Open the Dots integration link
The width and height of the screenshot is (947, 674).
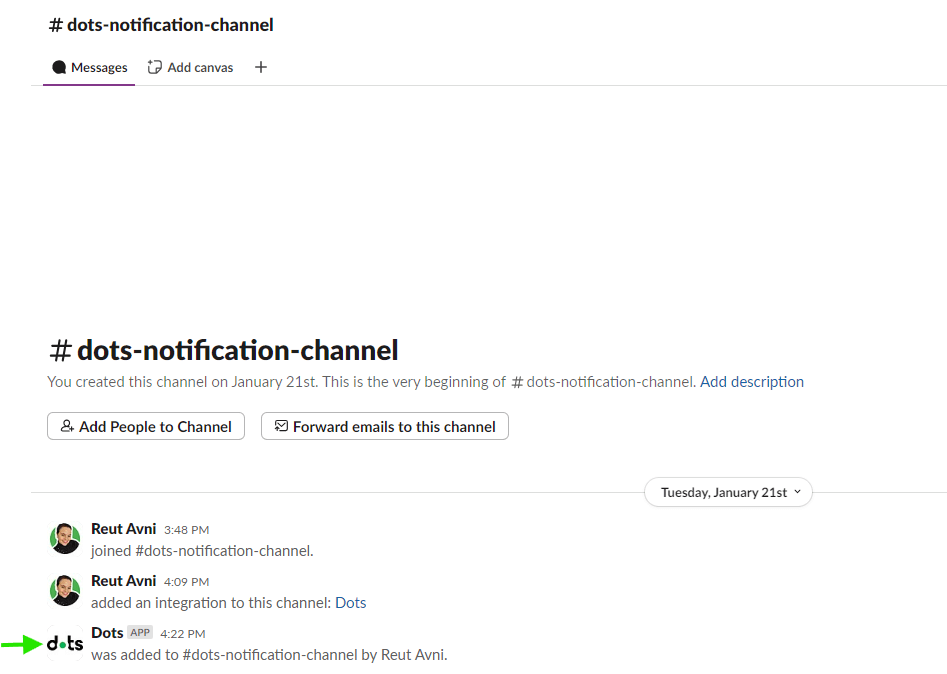click(x=350, y=603)
